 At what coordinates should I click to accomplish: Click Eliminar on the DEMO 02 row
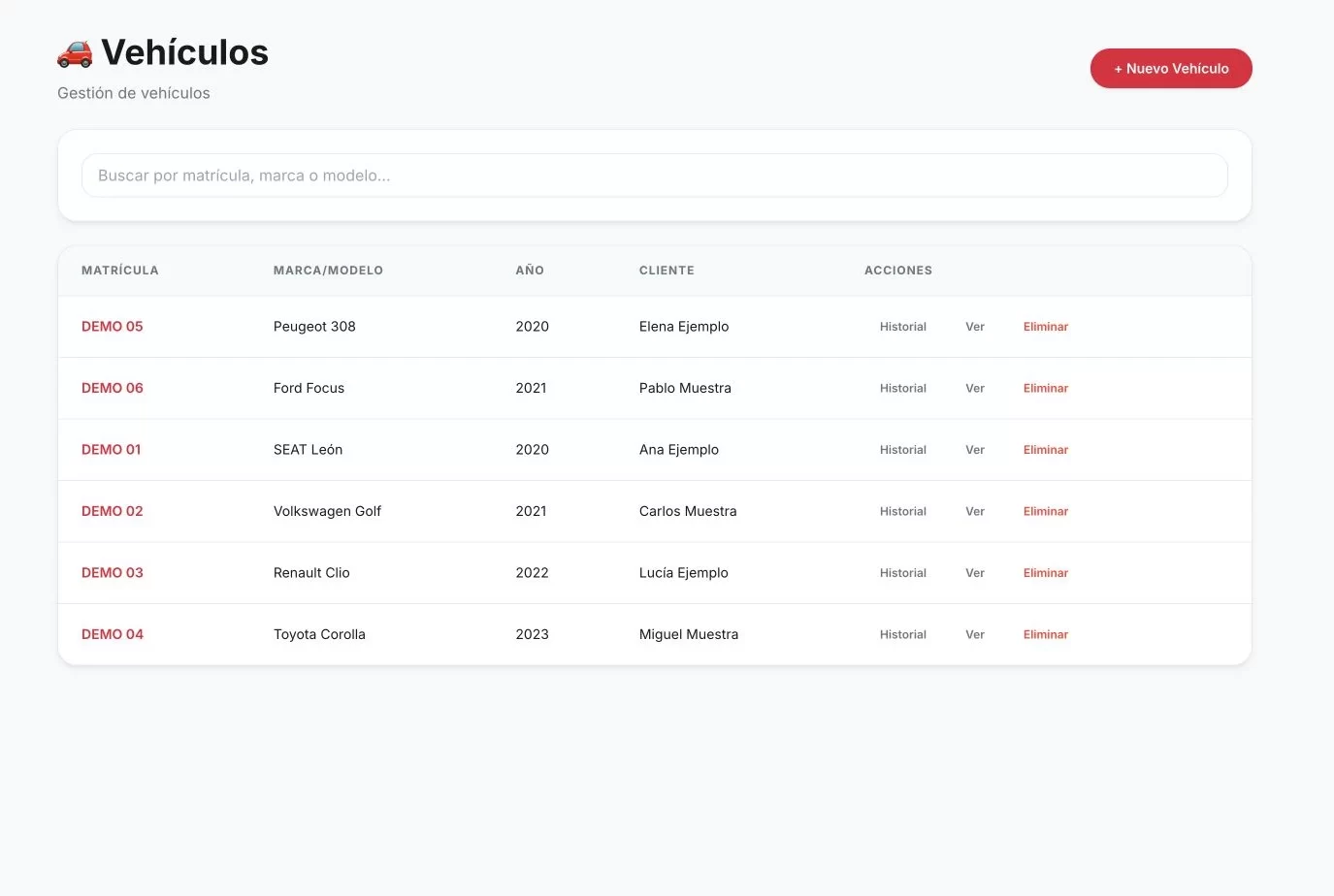tap(1046, 511)
